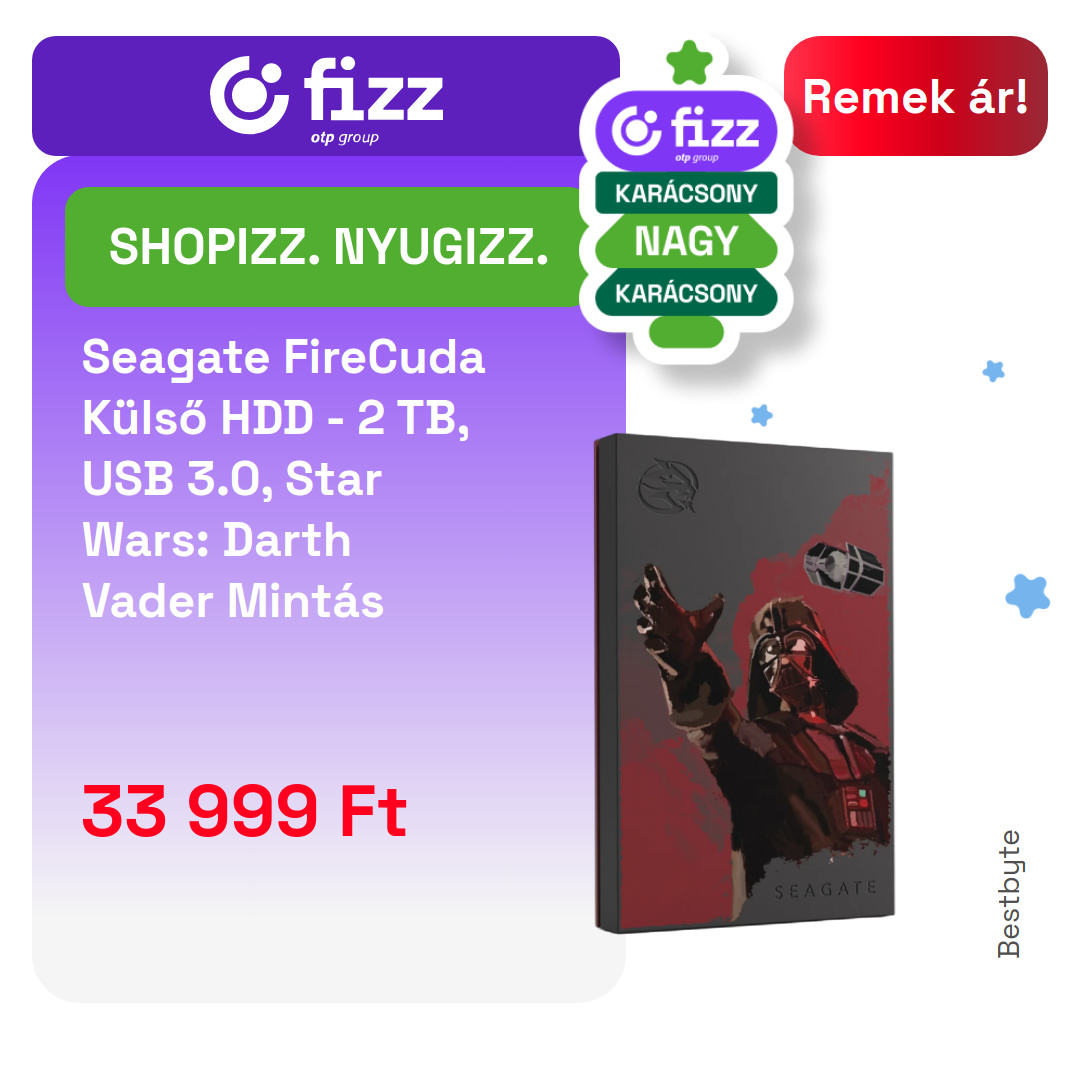Click the NAGY label on tree badge
The height and width of the screenshot is (1080, 1080).
click(686, 241)
